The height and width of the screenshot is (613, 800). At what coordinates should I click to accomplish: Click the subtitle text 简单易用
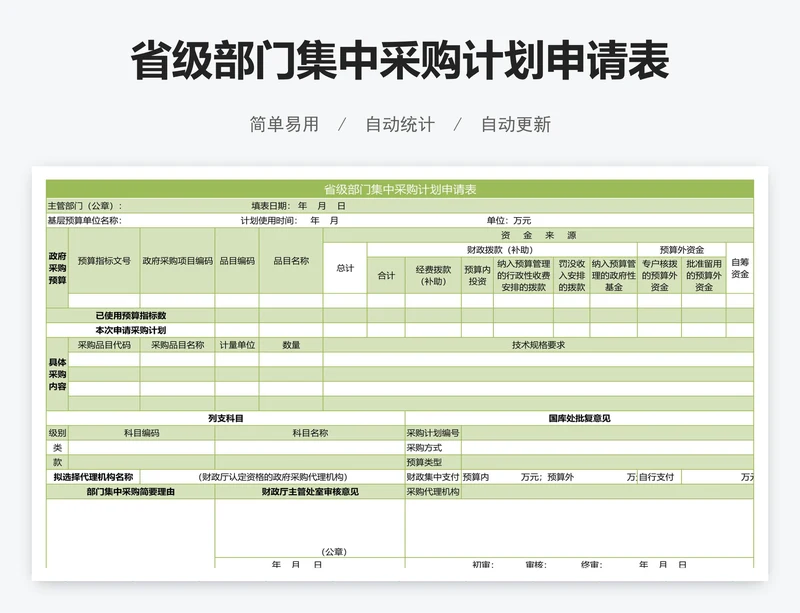click(284, 125)
